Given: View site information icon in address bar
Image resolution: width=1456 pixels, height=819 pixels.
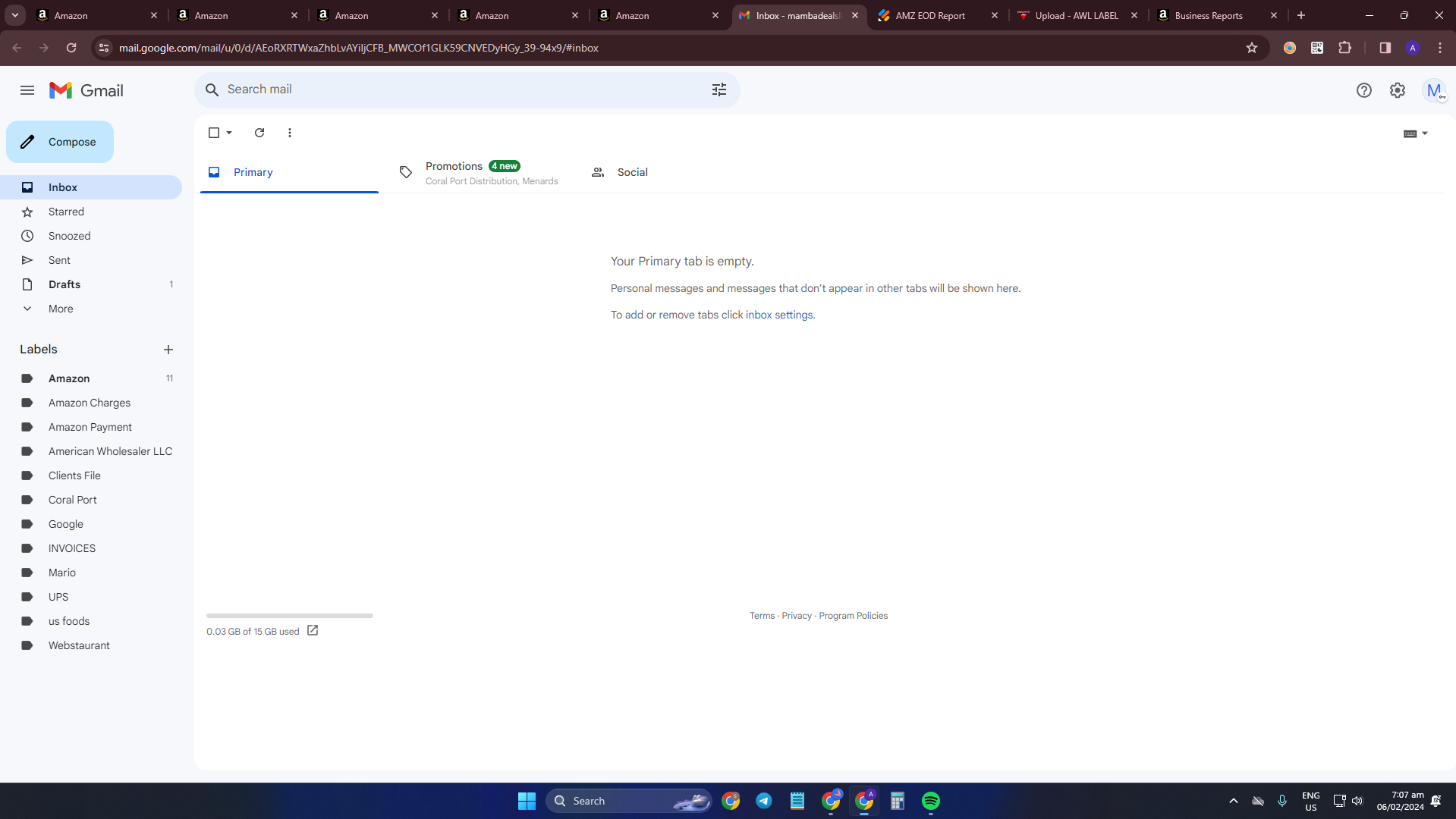Looking at the screenshot, I should 104,48.
